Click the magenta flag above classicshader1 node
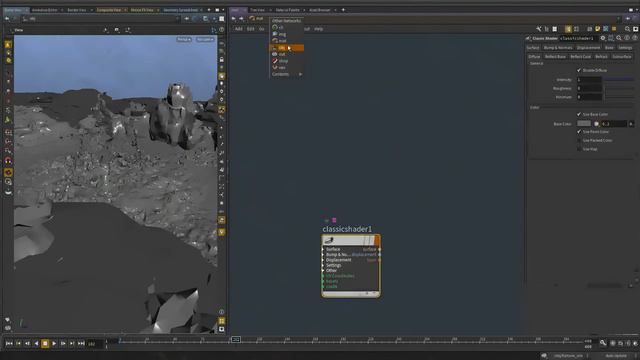640x360 pixels. 334,220
